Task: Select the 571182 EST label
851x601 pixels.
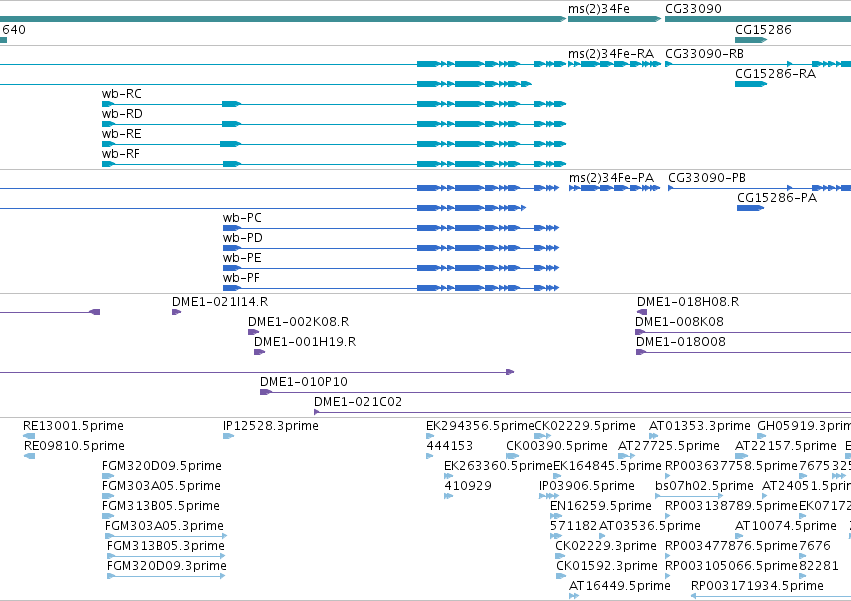Action: (574, 527)
